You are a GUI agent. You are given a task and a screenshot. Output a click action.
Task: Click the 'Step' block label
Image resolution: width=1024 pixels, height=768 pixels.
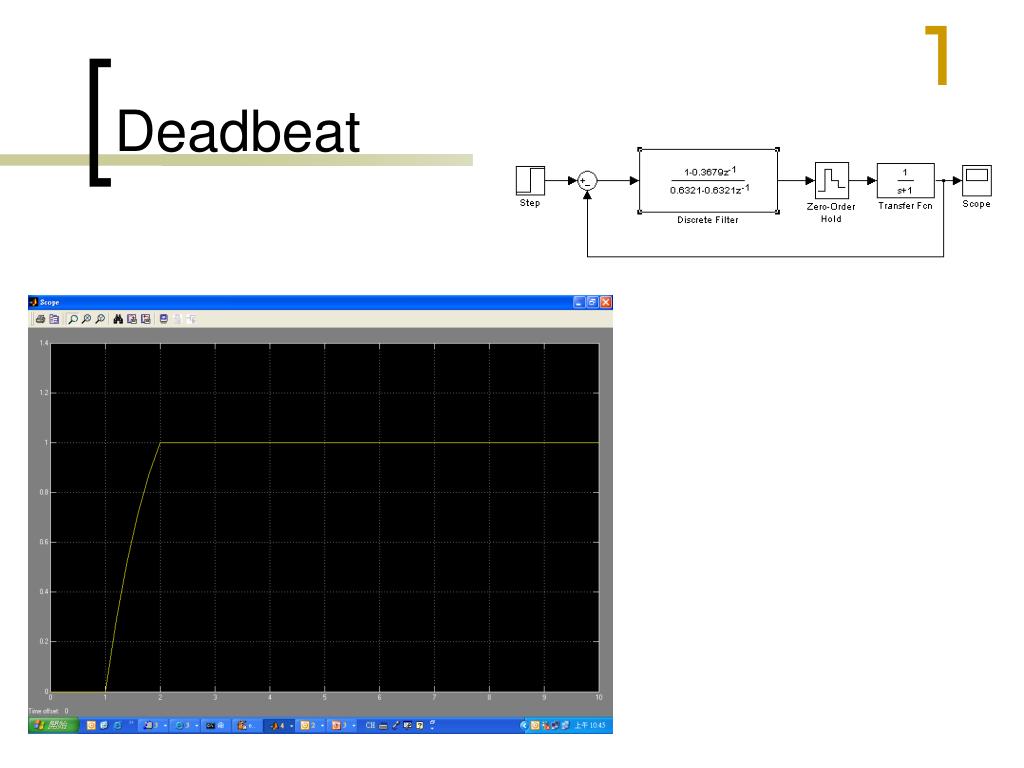click(x=530, y=203)
